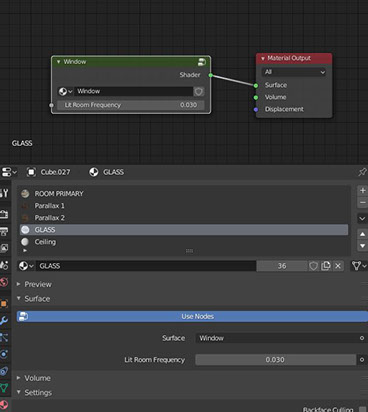Click the animate dot beside Lit Room Frequency

pyautogui.click(x=362, y=360)
